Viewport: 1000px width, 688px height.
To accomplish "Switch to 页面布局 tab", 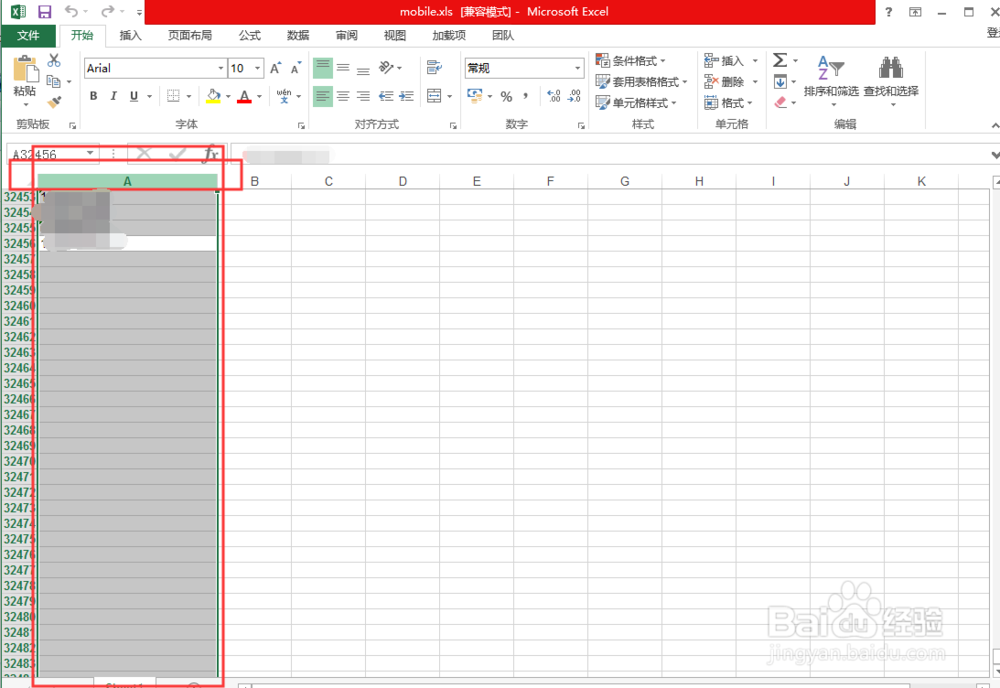I will click(190, 35).
